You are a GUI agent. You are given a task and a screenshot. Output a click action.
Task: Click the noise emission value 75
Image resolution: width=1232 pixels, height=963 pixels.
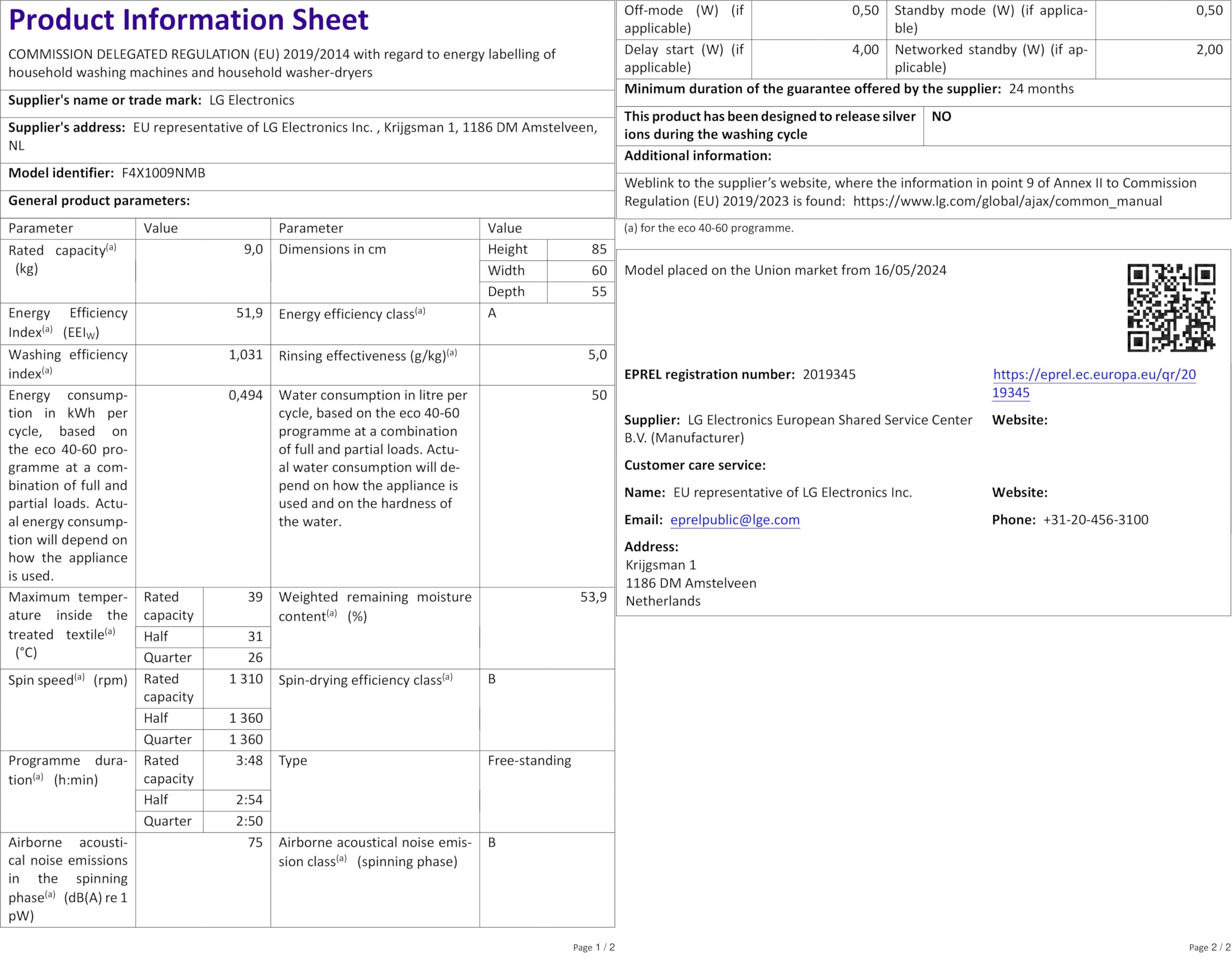click(x=255, y=842)
